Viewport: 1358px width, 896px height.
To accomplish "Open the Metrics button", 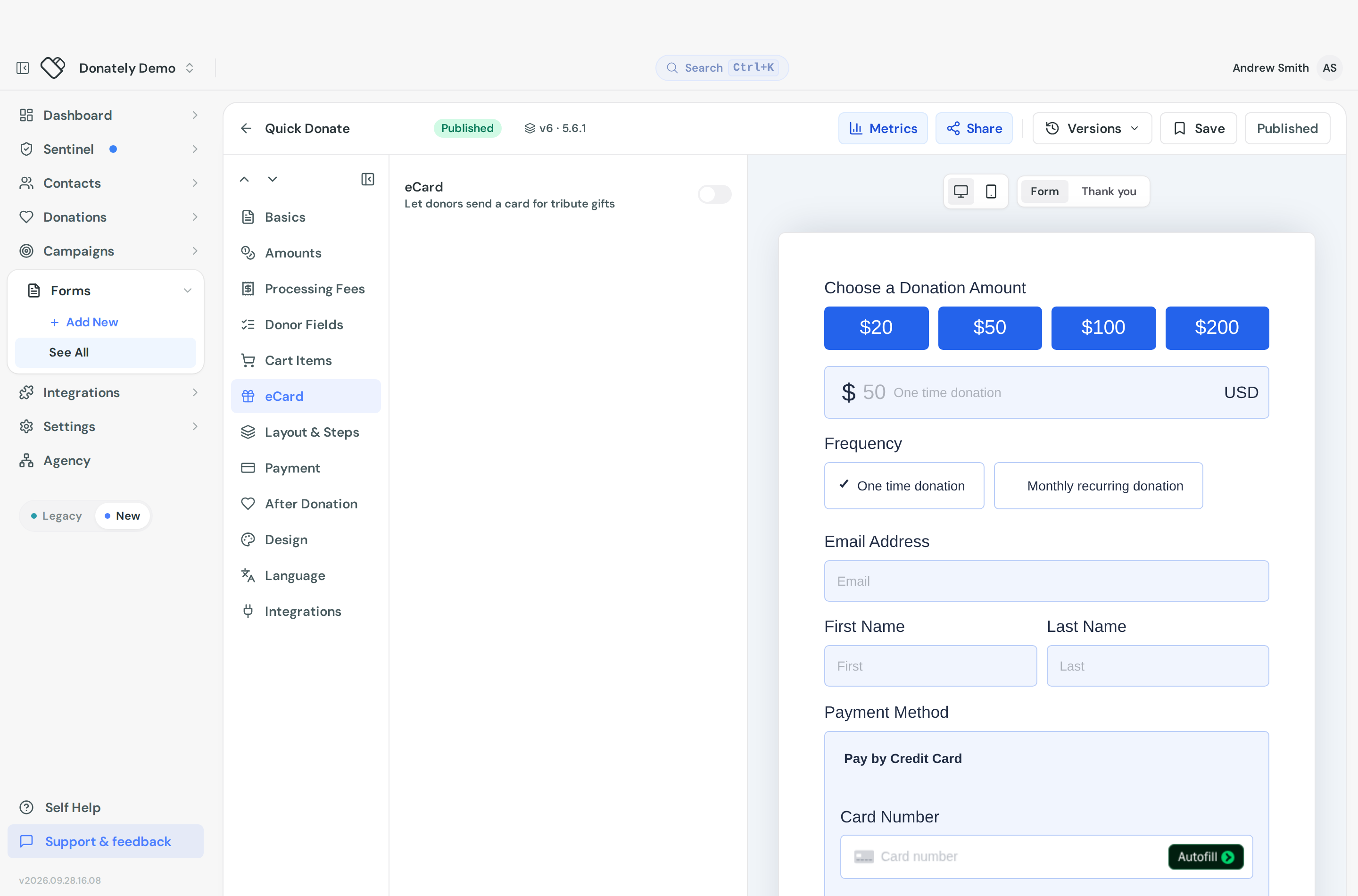I will (883, 129).
